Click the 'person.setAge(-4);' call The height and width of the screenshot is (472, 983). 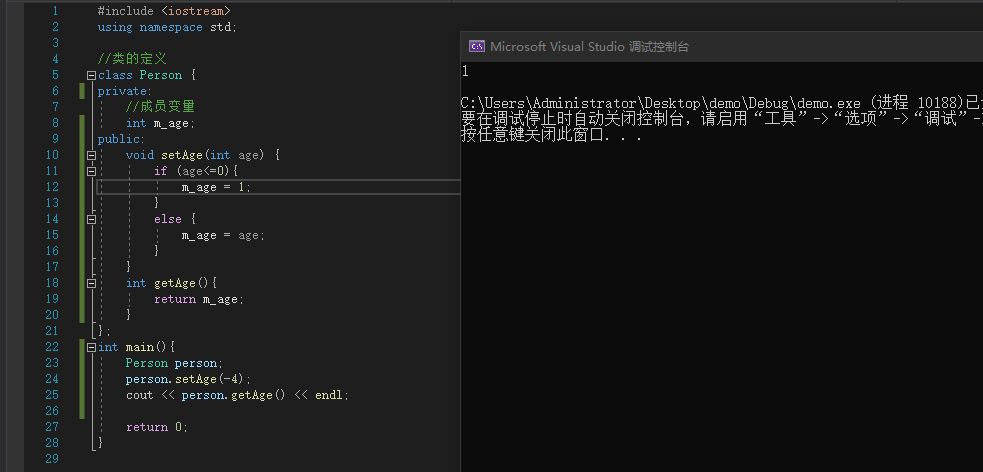coord(188,379)
